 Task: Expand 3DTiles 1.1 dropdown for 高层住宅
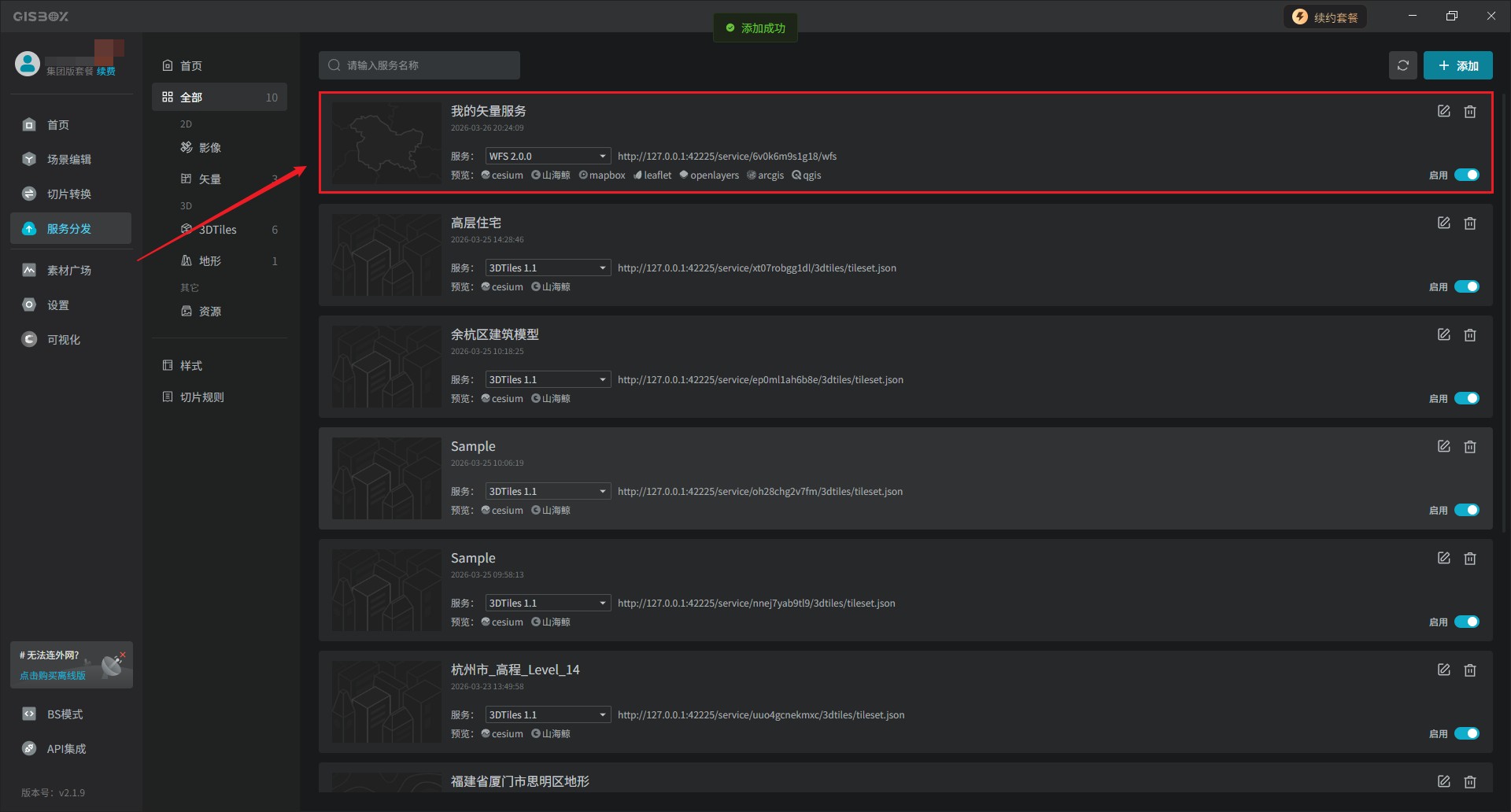pyautogui.click(x=548, y=268)
